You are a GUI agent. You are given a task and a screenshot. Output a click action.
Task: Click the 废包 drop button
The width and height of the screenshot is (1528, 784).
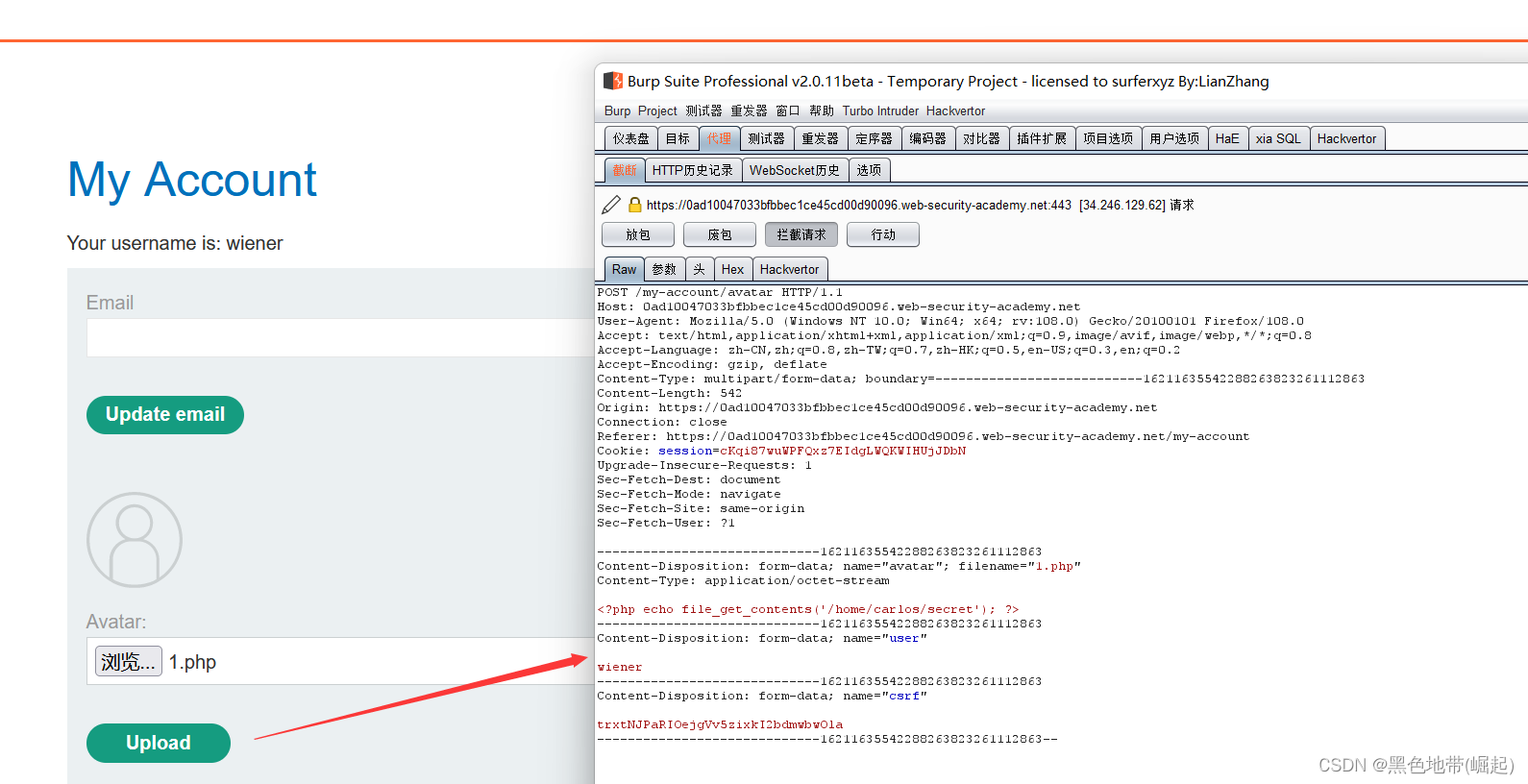click(720, 234)
